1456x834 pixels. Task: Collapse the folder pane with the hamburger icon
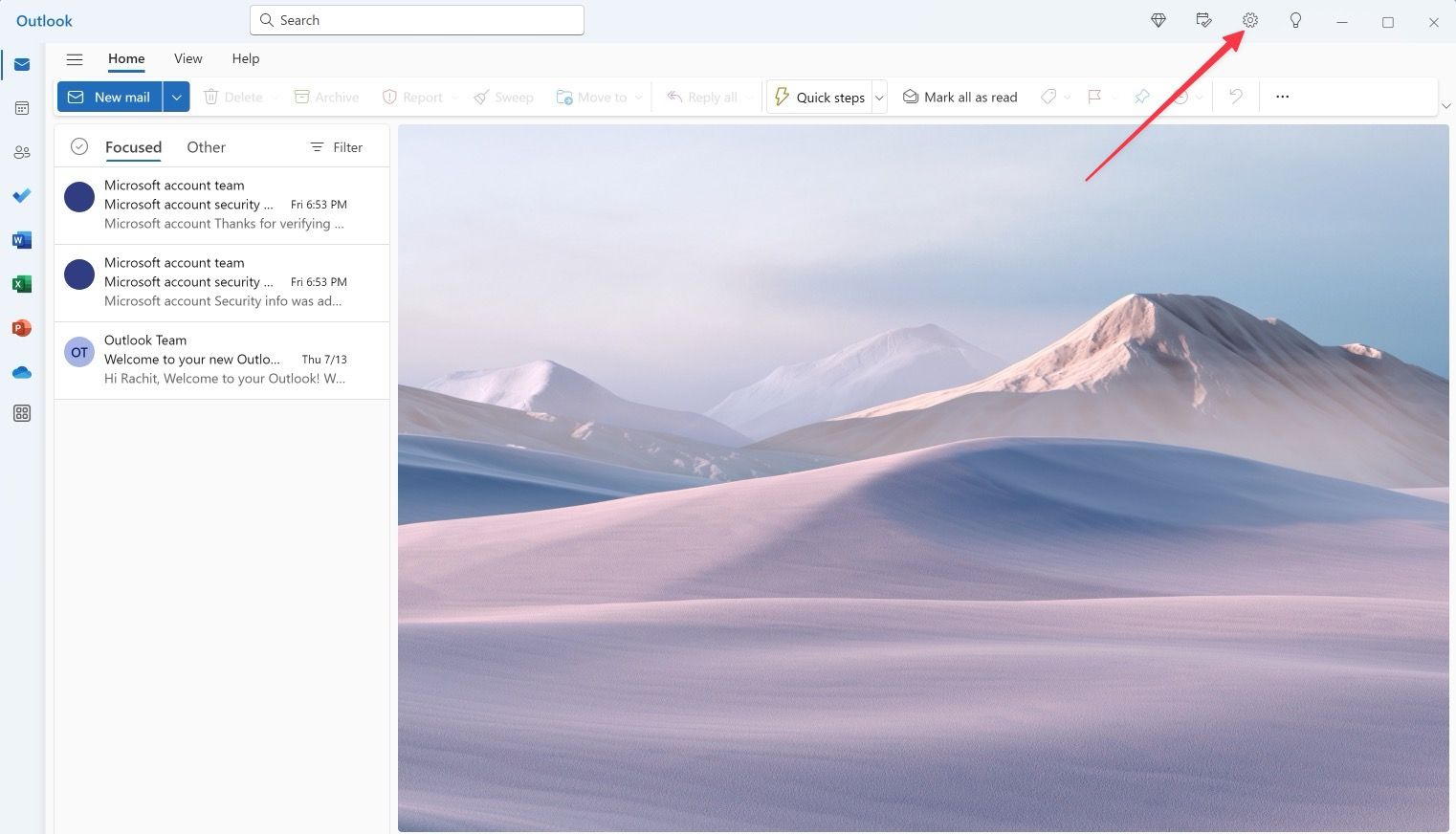pos(75,58)
